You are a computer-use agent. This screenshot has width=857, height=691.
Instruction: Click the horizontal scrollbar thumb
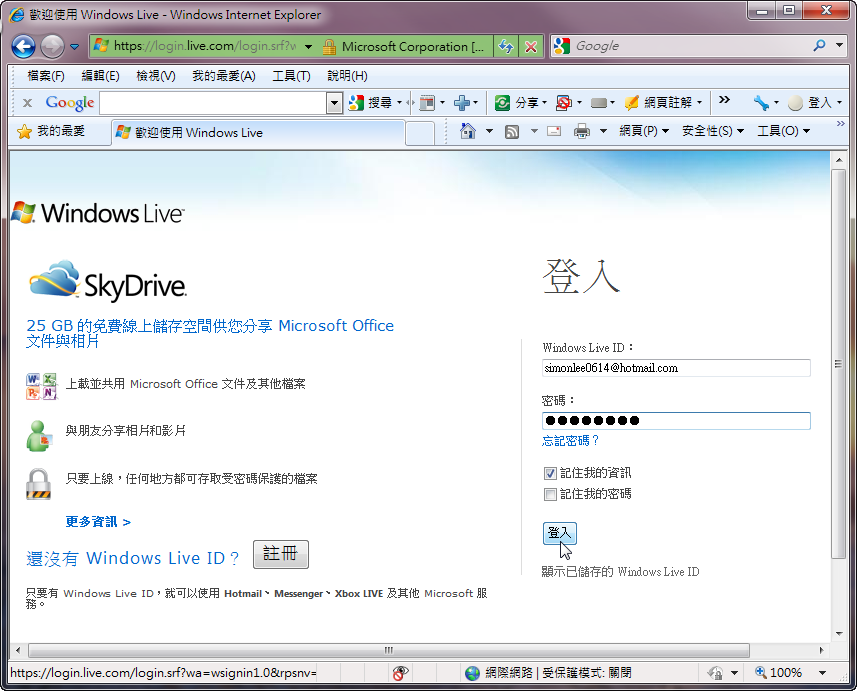(389, 650)
